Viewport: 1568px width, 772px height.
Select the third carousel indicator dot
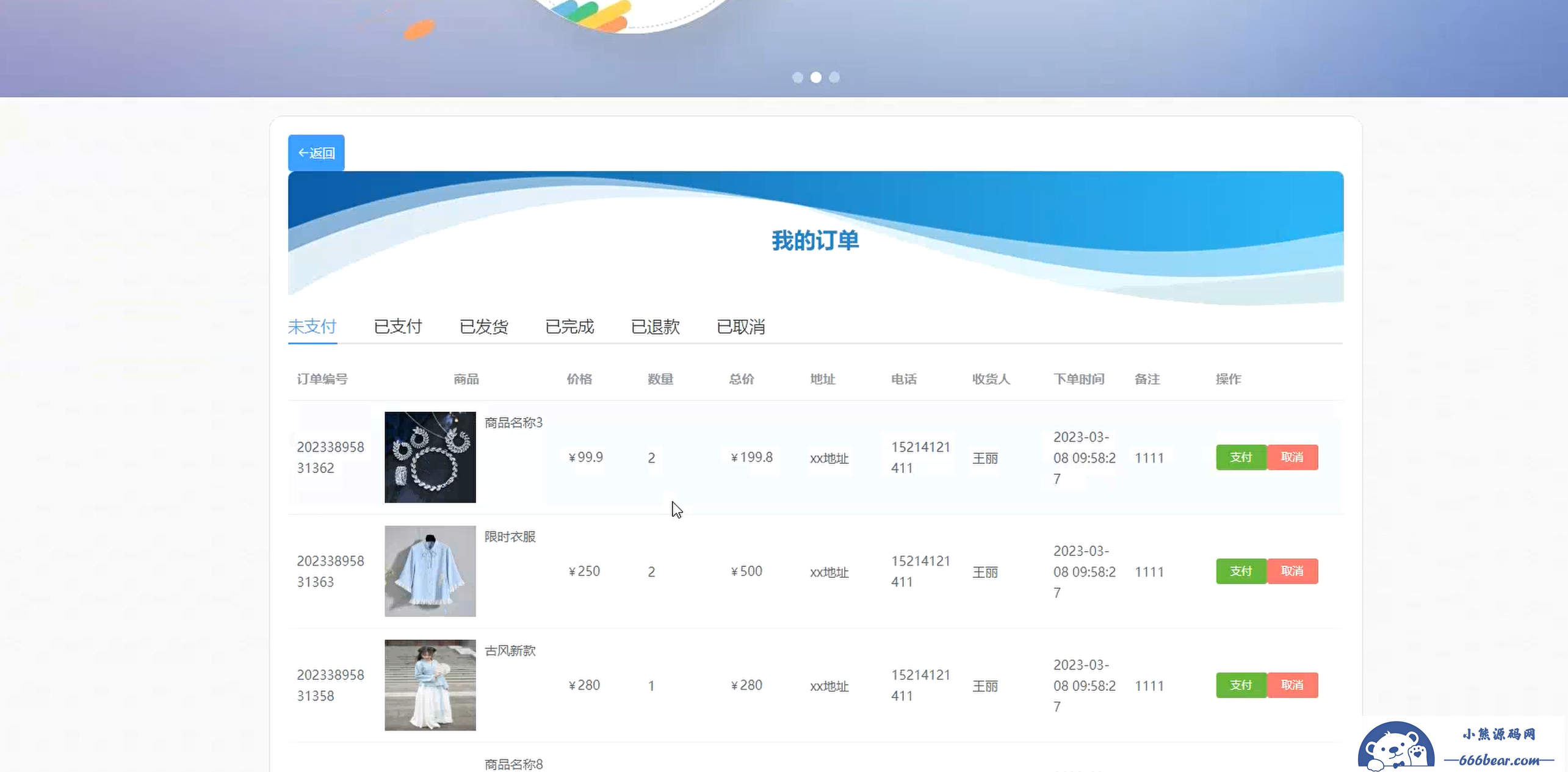coord(834,78)
